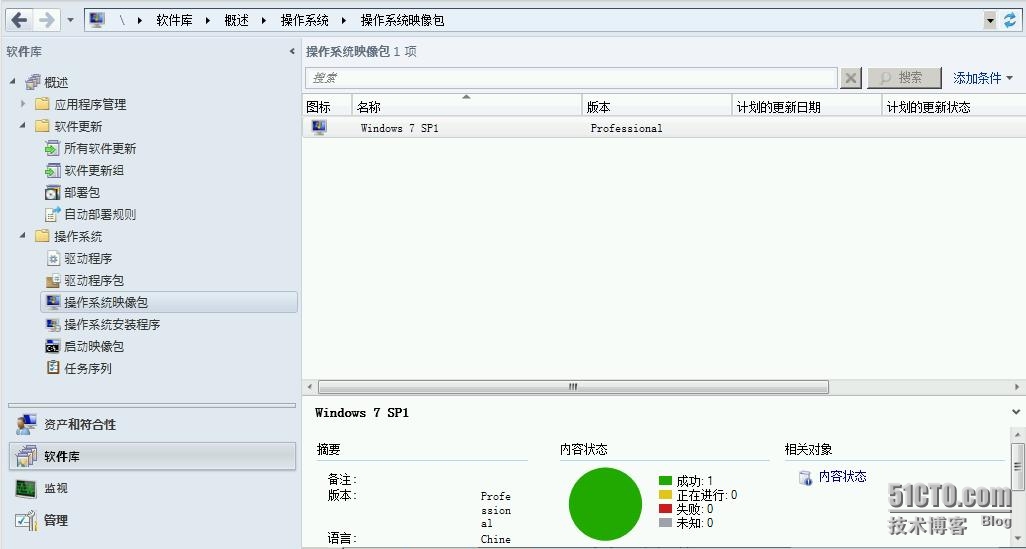Open the 驱动程序 node icon

pos(53,258)
